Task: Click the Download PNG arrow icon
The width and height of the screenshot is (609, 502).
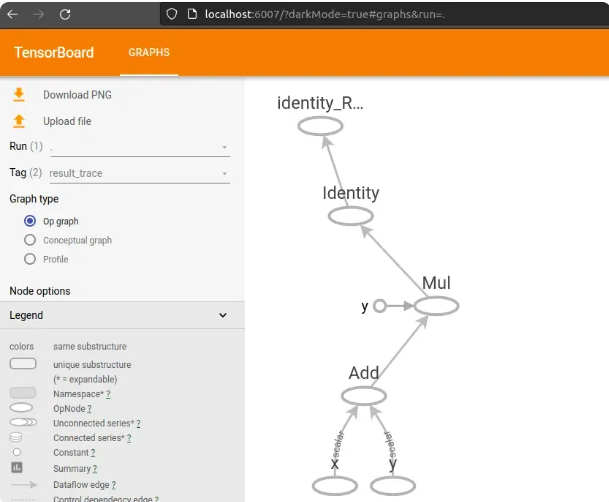Action: point(19,95)
